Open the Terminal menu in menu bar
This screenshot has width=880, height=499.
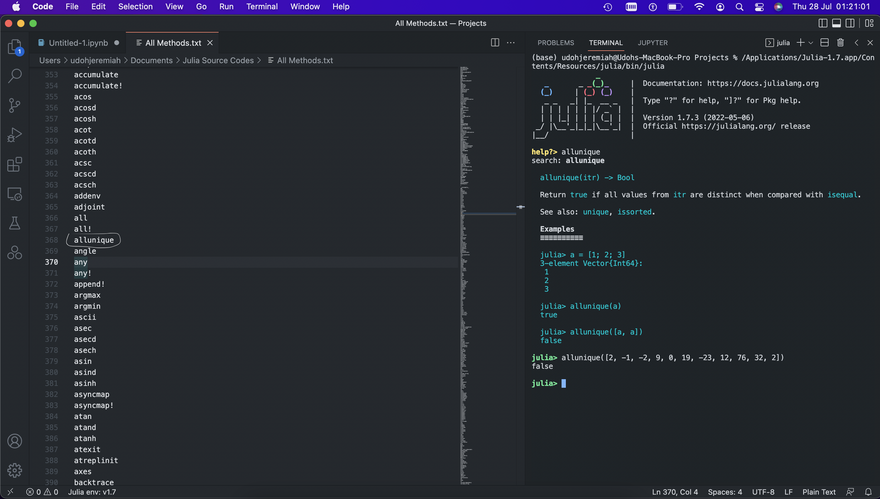tap(262, 7)
